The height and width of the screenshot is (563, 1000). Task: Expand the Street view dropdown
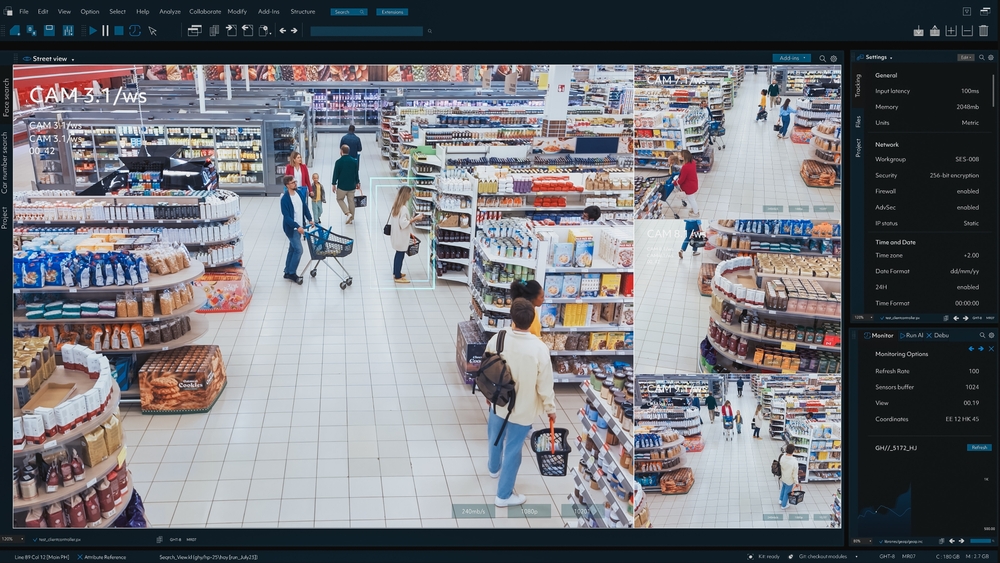point(73,59)
